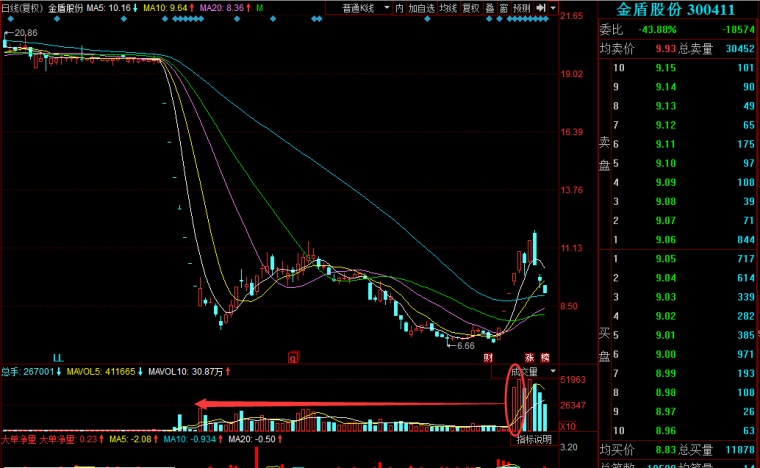This screenshot has width=760, height=468.
Task: Toggle 叠 overlay chart option
Action: click(489, 8)
